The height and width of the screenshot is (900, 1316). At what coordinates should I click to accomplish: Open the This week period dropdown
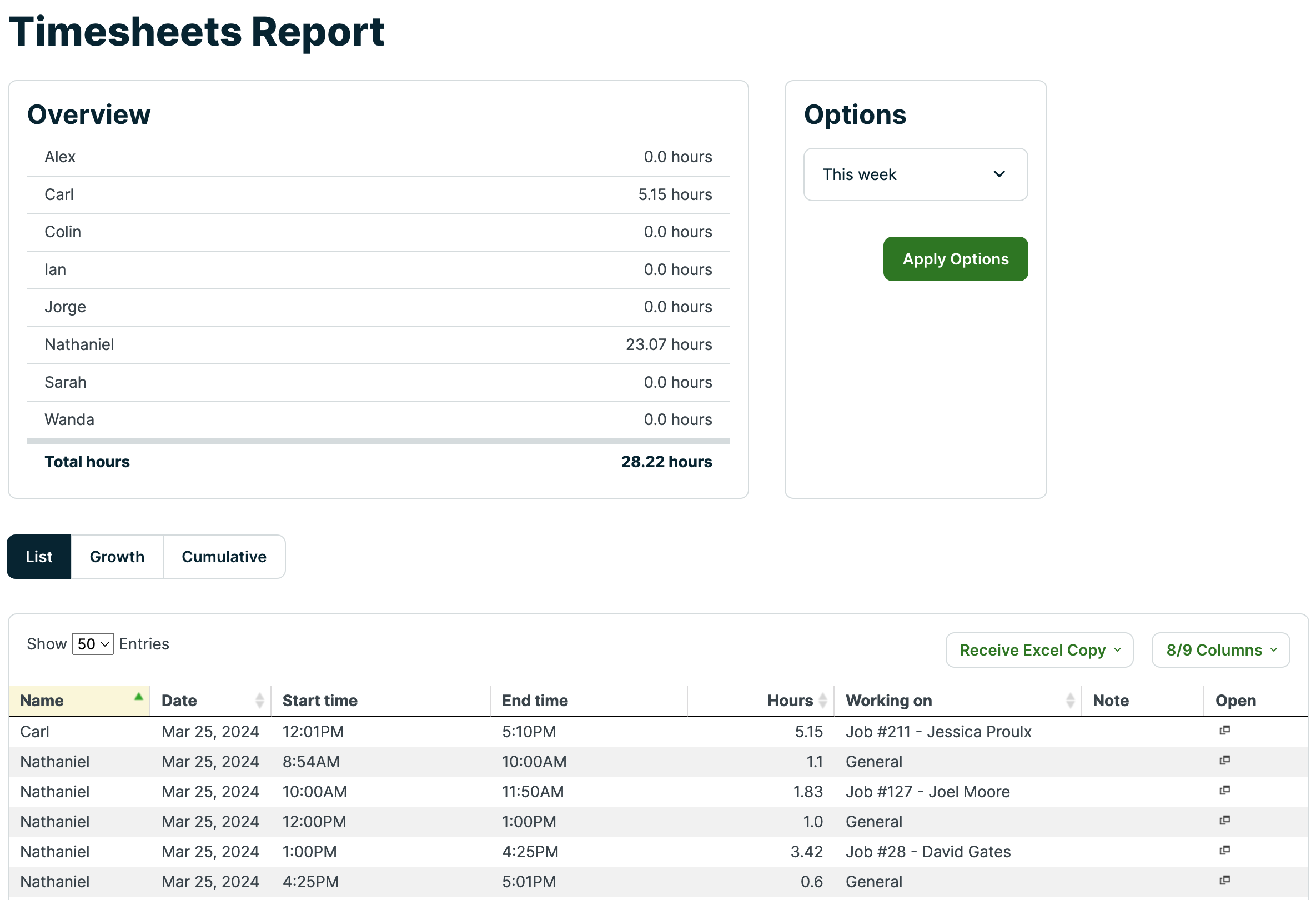click(x=915, y=174)
